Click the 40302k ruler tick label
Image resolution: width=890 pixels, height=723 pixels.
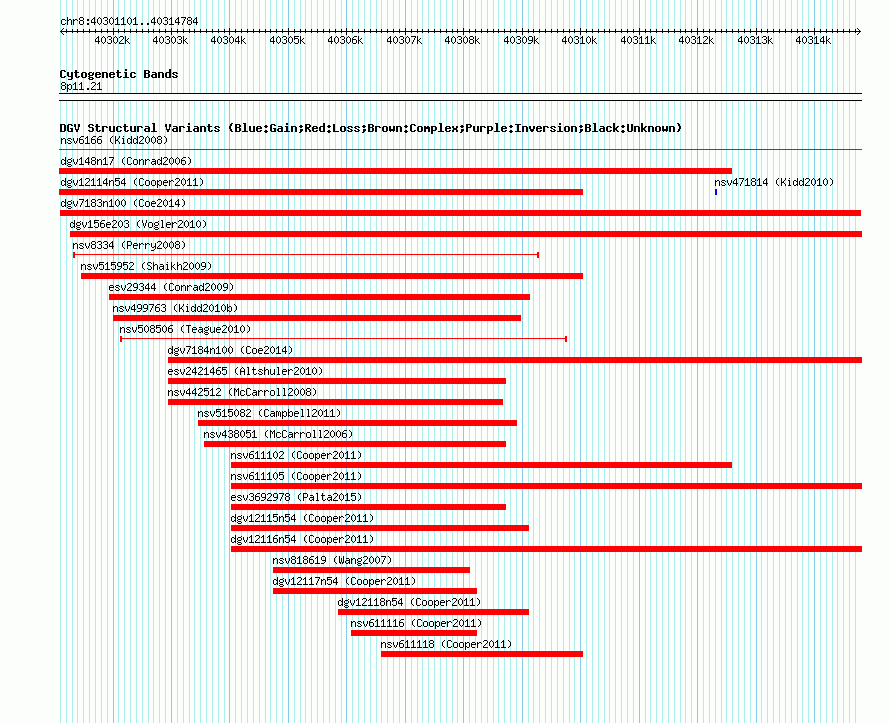[112, 40]
